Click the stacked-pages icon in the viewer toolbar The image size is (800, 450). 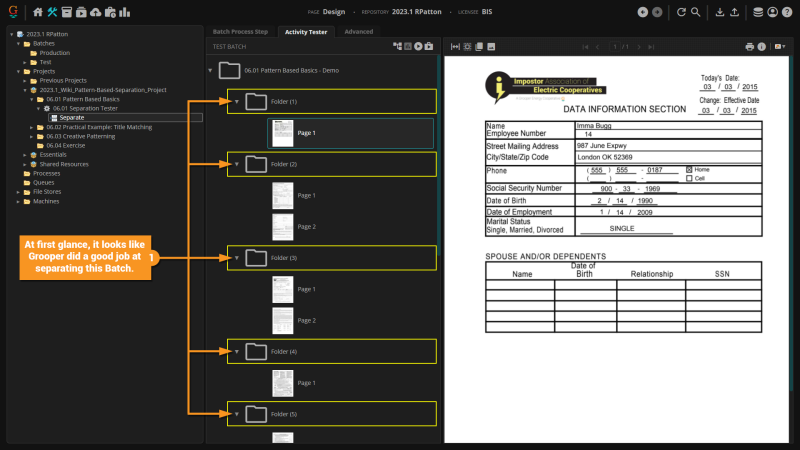click(x=479, y=46)
